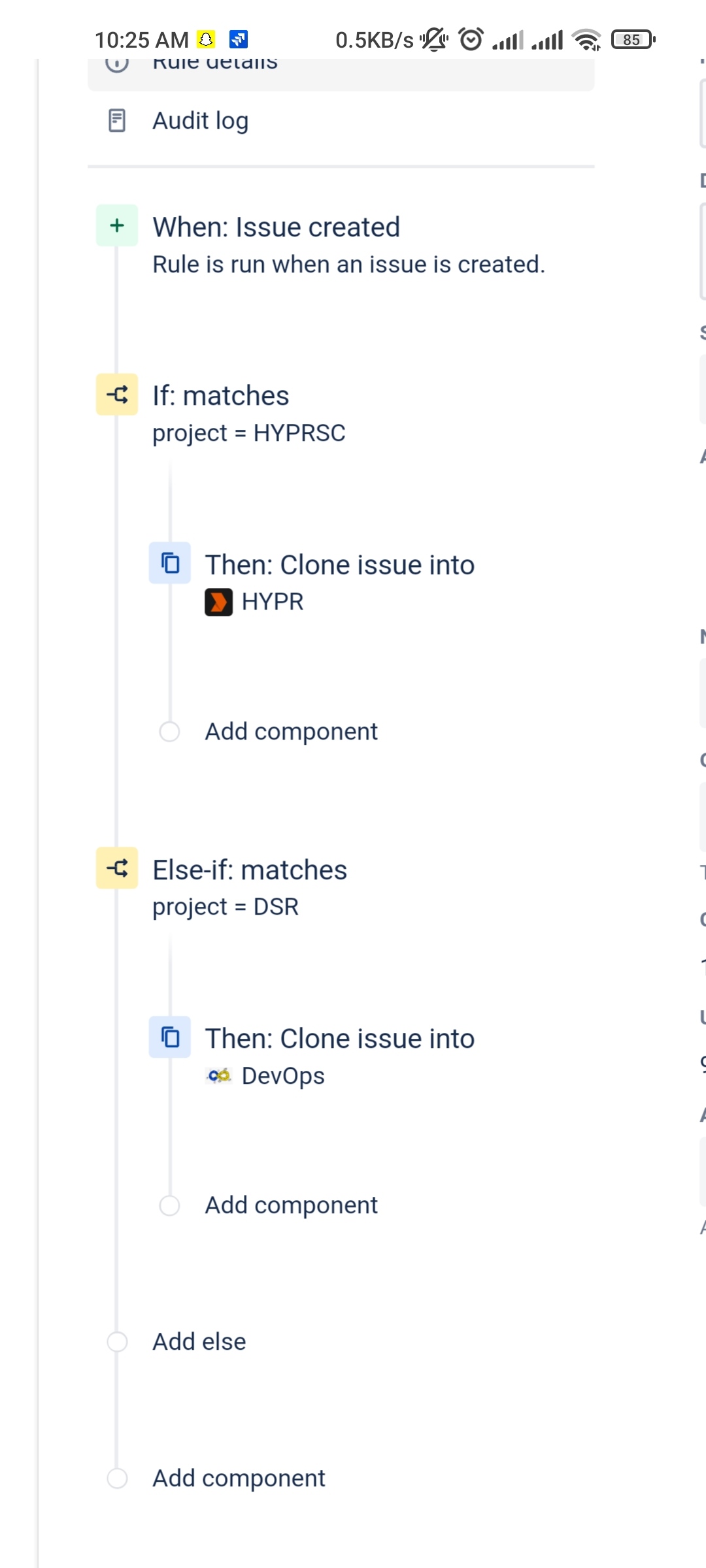Open the project = DSR condition text

226,907
